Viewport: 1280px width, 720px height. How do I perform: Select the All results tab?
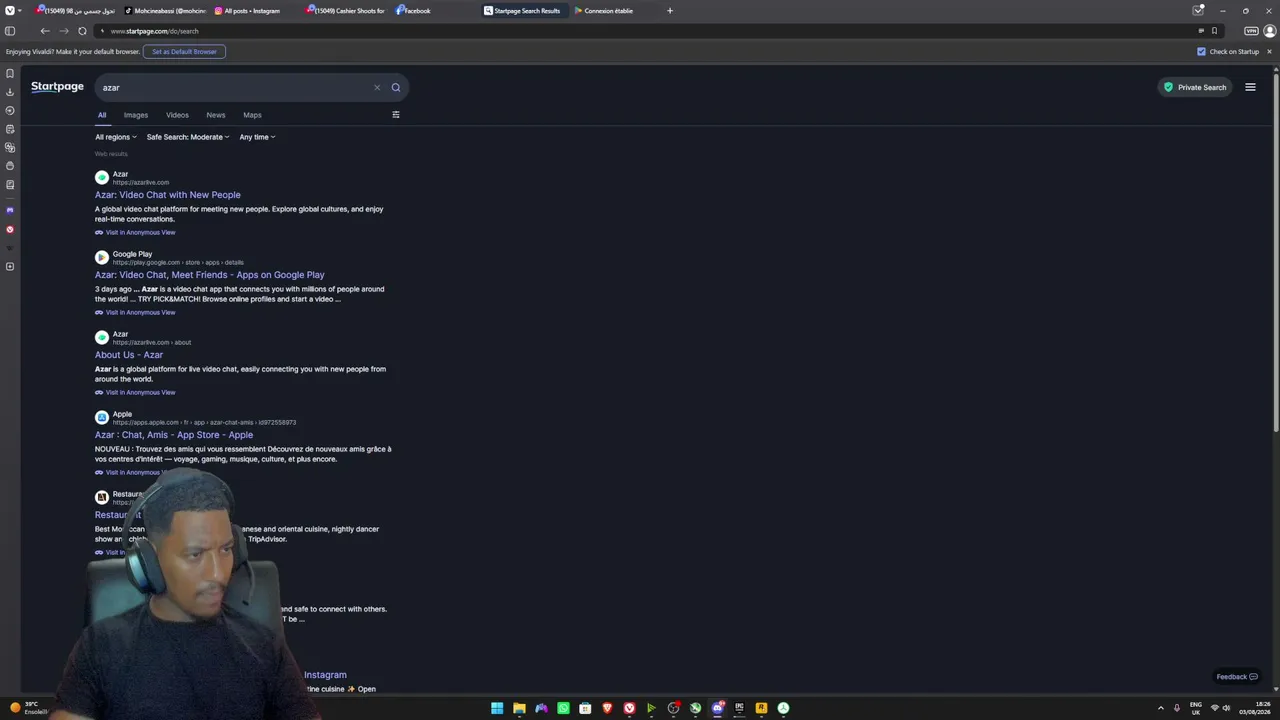[x=102, y=115]
